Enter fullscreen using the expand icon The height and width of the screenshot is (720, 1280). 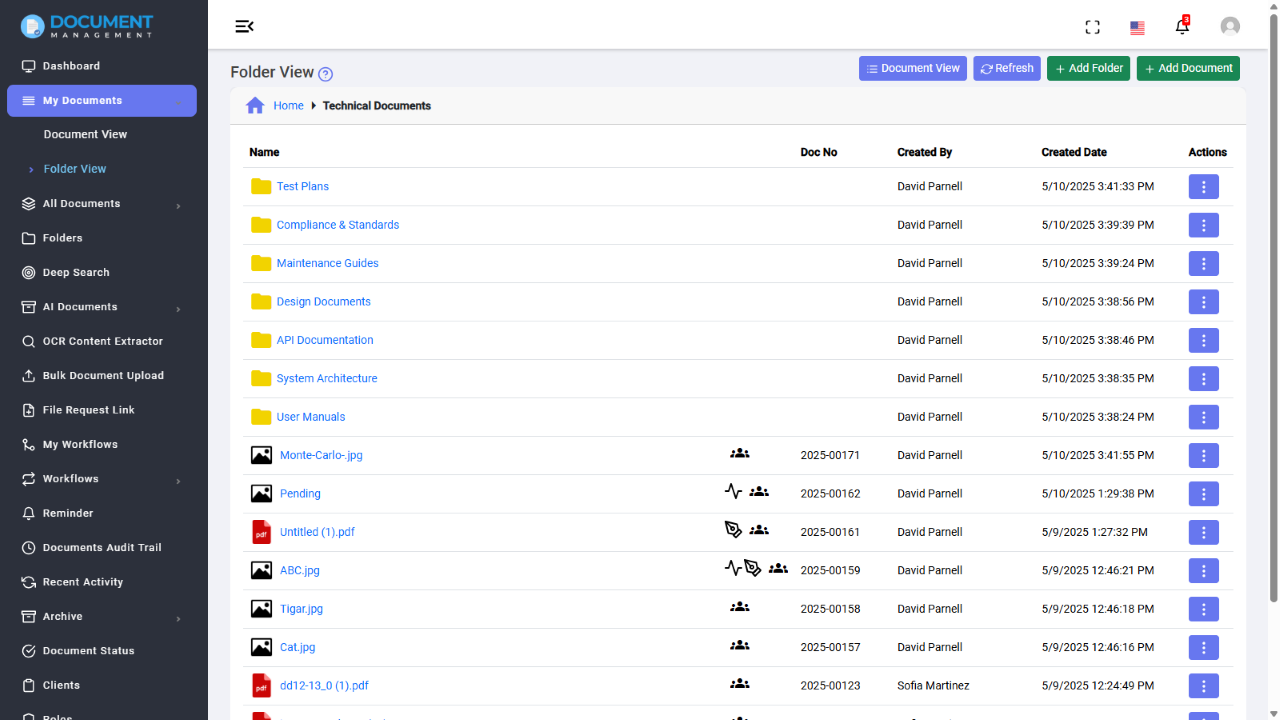click(1092, 27)
